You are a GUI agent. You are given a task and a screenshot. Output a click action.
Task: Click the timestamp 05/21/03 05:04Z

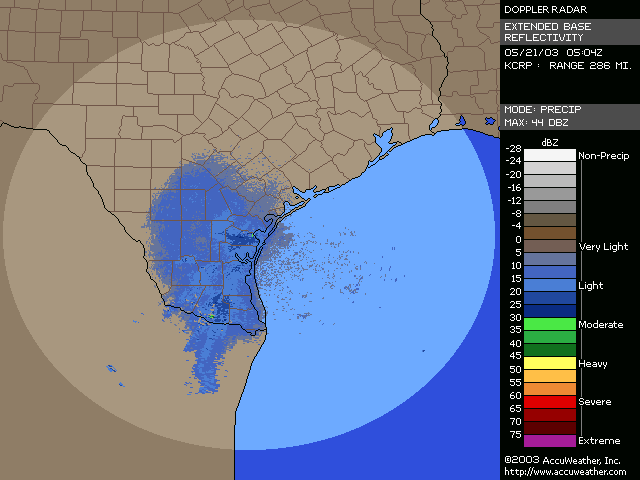[x=553, y=53]
